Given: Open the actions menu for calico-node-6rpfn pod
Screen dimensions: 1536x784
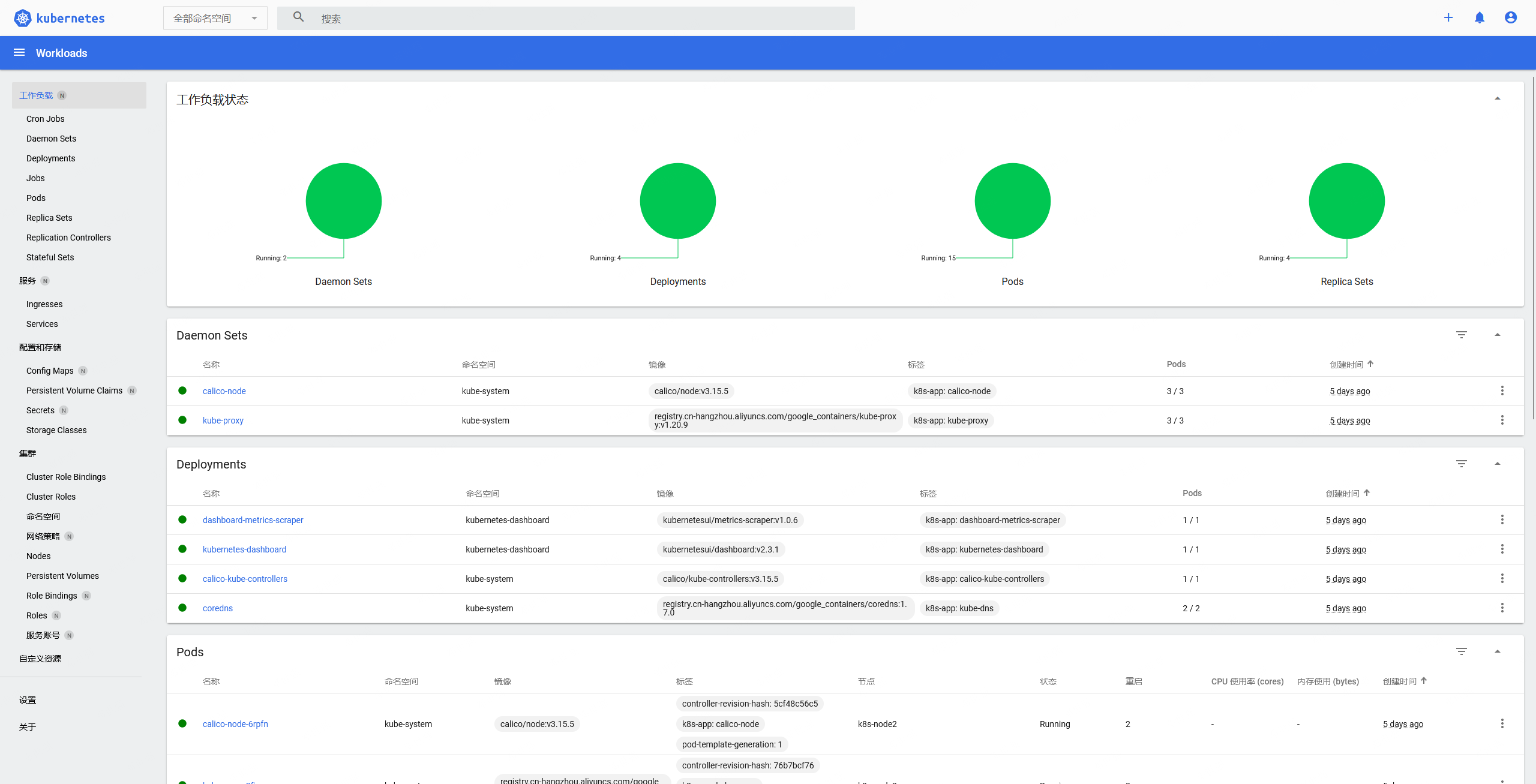Looking at the screenshot, I should point(1502,723).
